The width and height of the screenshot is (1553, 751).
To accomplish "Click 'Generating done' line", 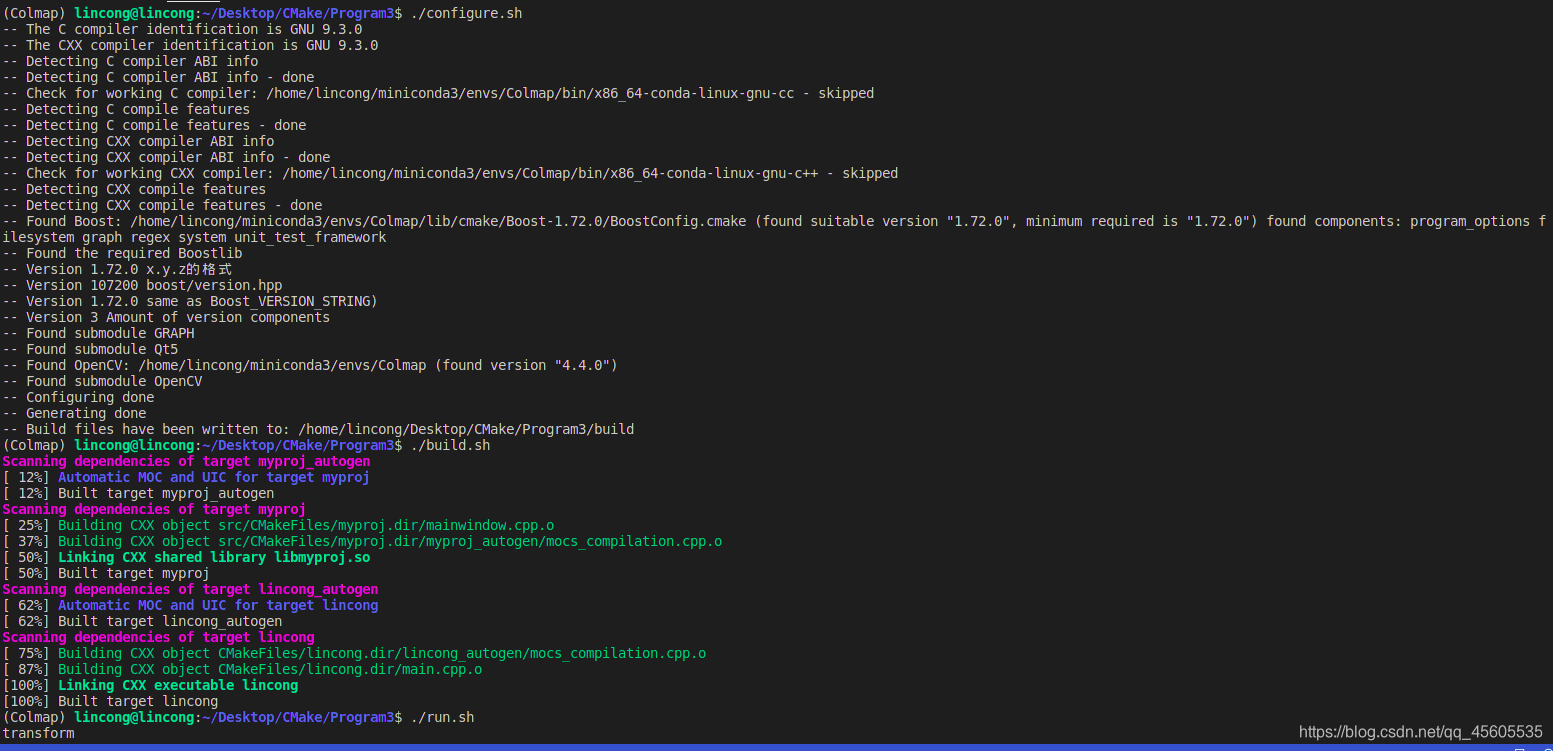I will 74,413.
